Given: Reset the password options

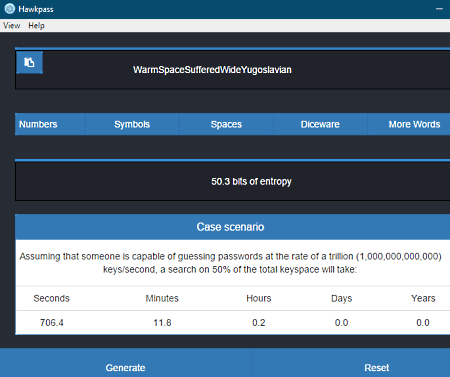Looking at the screenshot, I should click(351, 363).
